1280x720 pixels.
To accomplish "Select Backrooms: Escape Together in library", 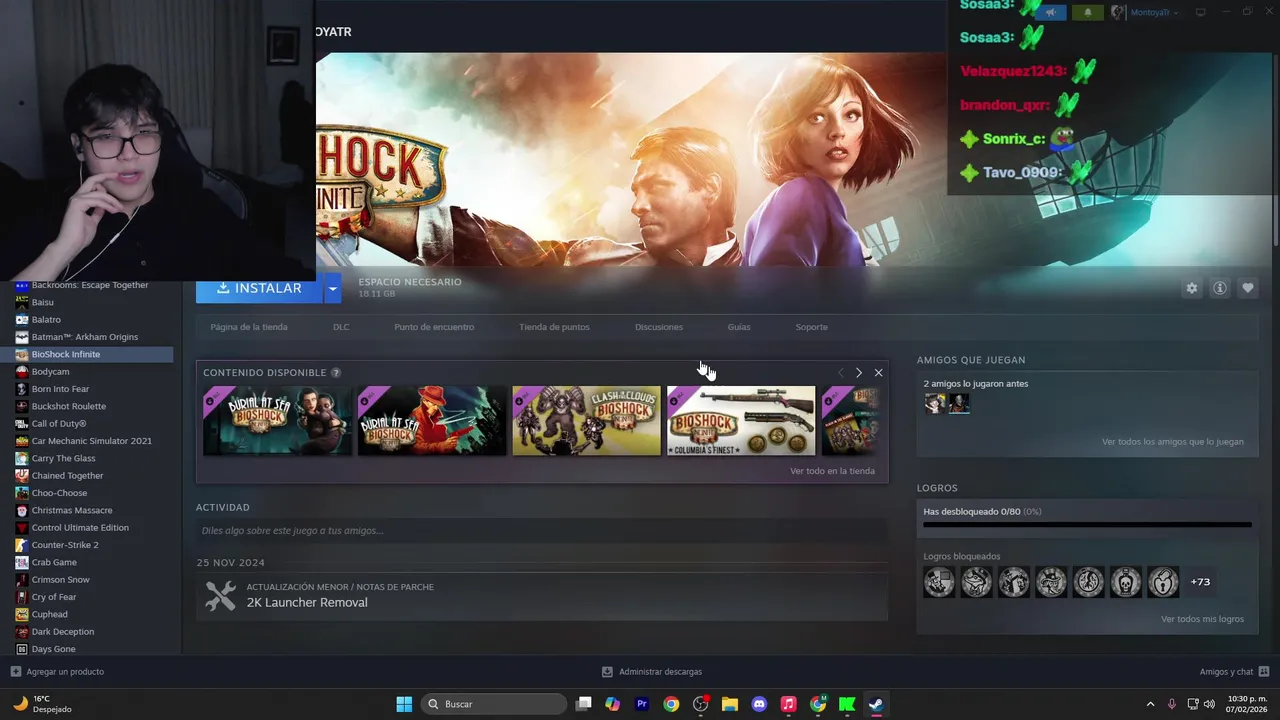I will pos(90,285).
